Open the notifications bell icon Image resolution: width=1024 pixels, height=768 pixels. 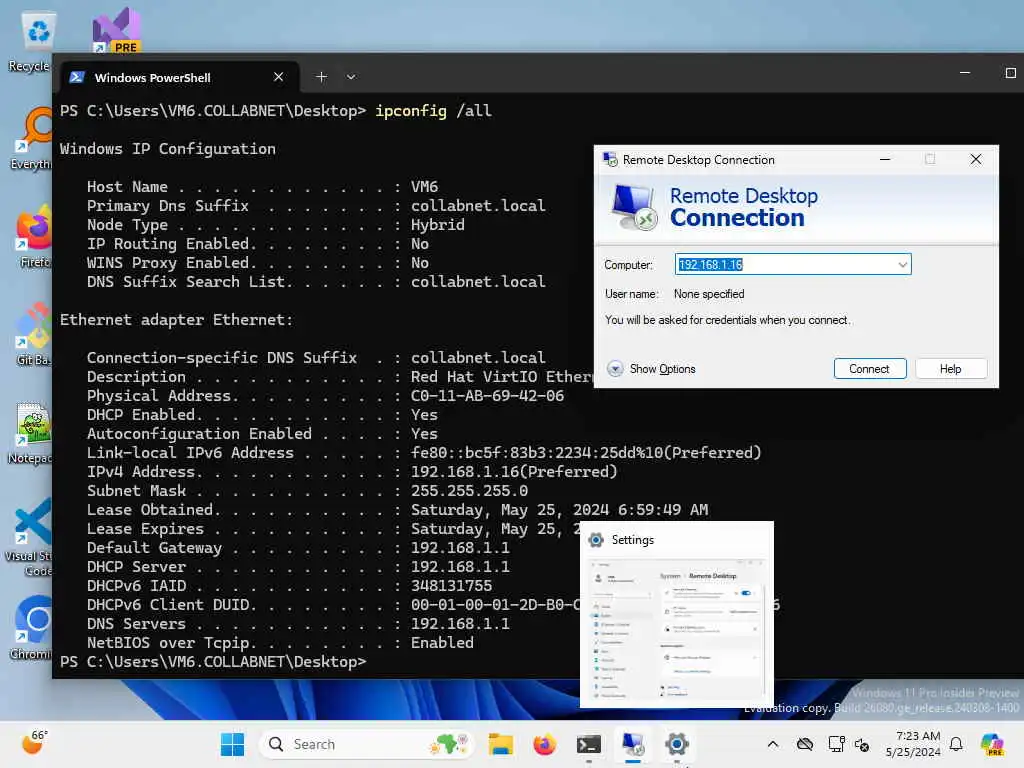click(x=956, y=744)
